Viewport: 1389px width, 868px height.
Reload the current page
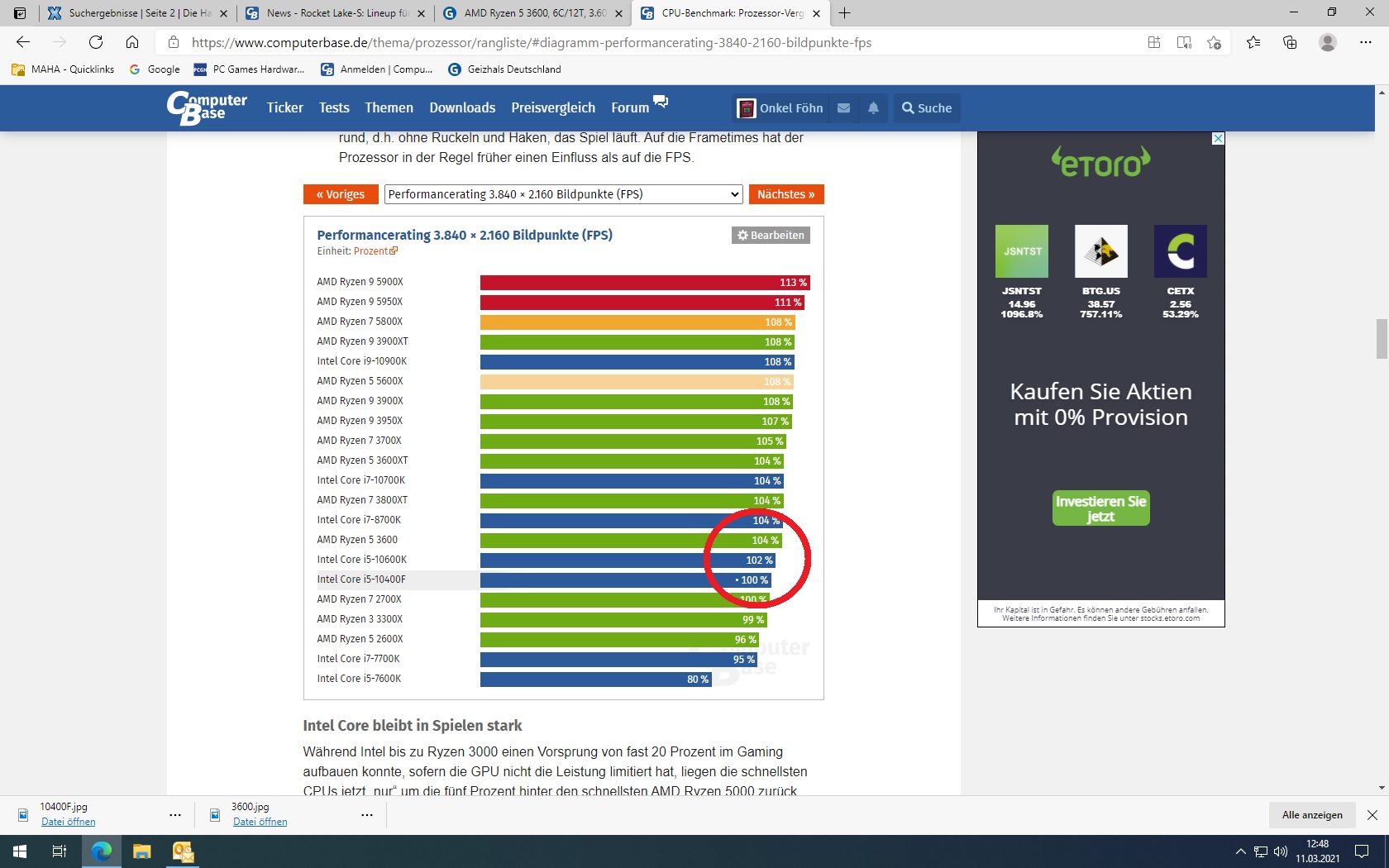pos(96,42)
